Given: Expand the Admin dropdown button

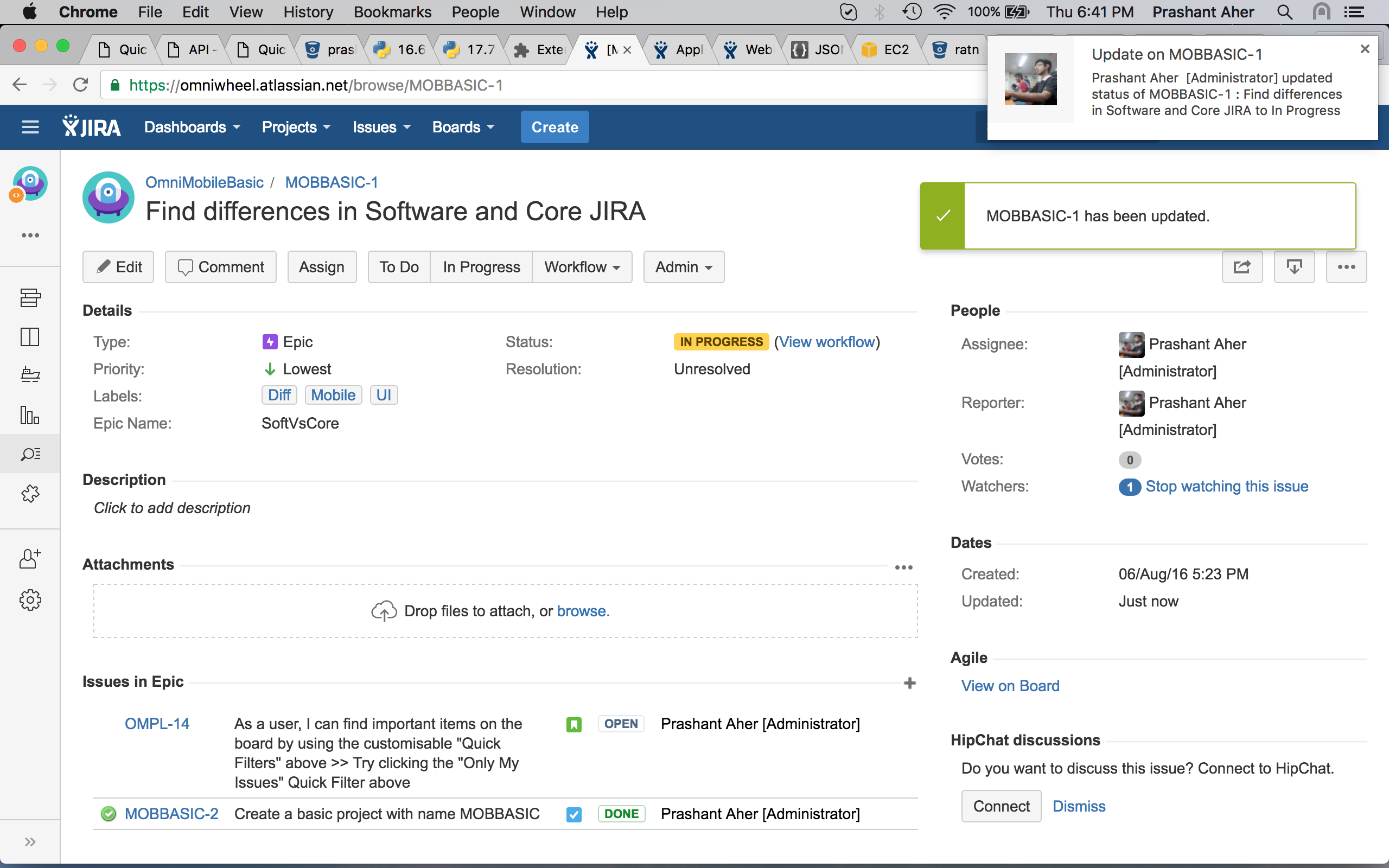Looking at the screenshot, I should tap(683, 267).
